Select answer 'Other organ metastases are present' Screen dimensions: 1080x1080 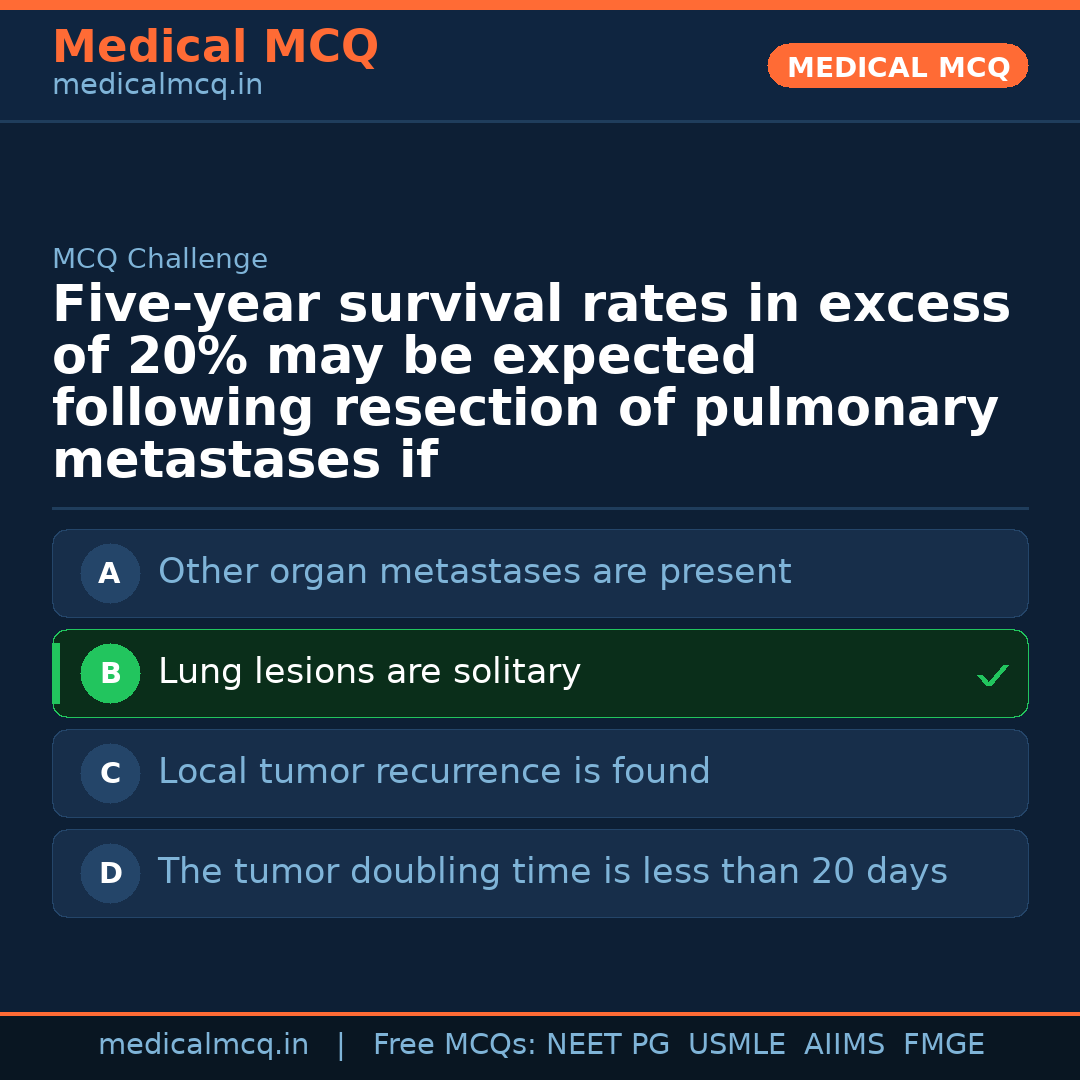474,572
